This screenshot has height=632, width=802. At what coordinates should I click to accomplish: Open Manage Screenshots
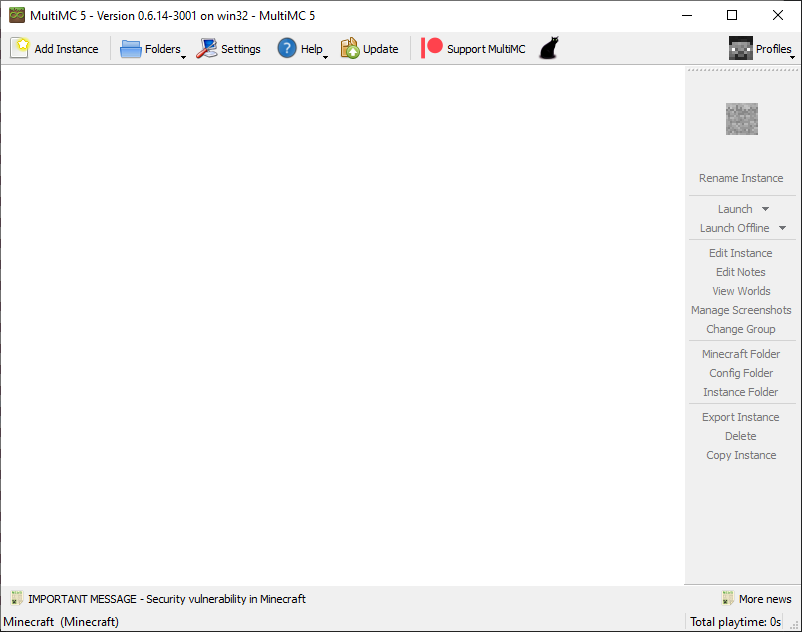pos(741,310)
